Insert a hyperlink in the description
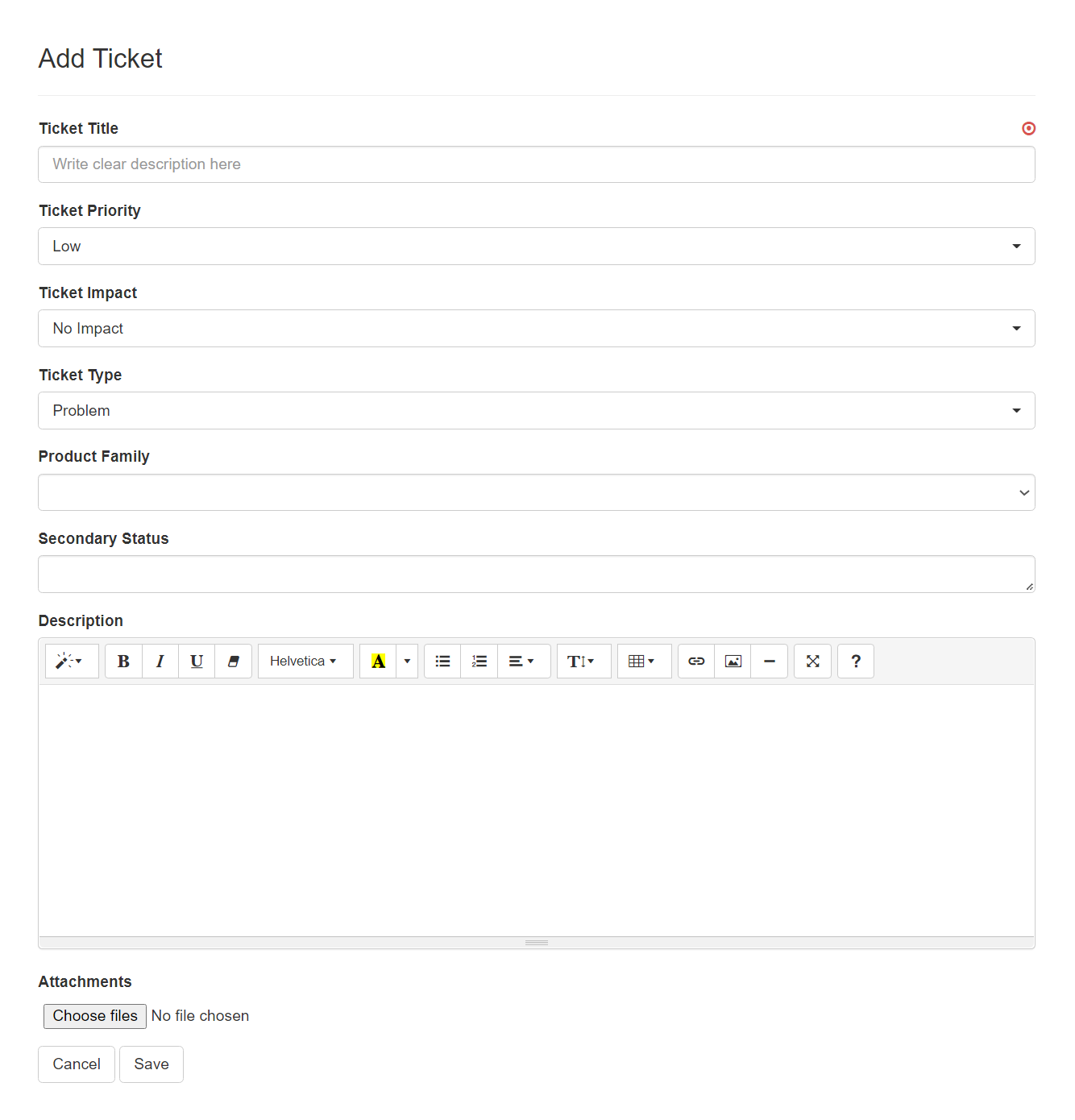The image size is (1075, 1120). 695,661
